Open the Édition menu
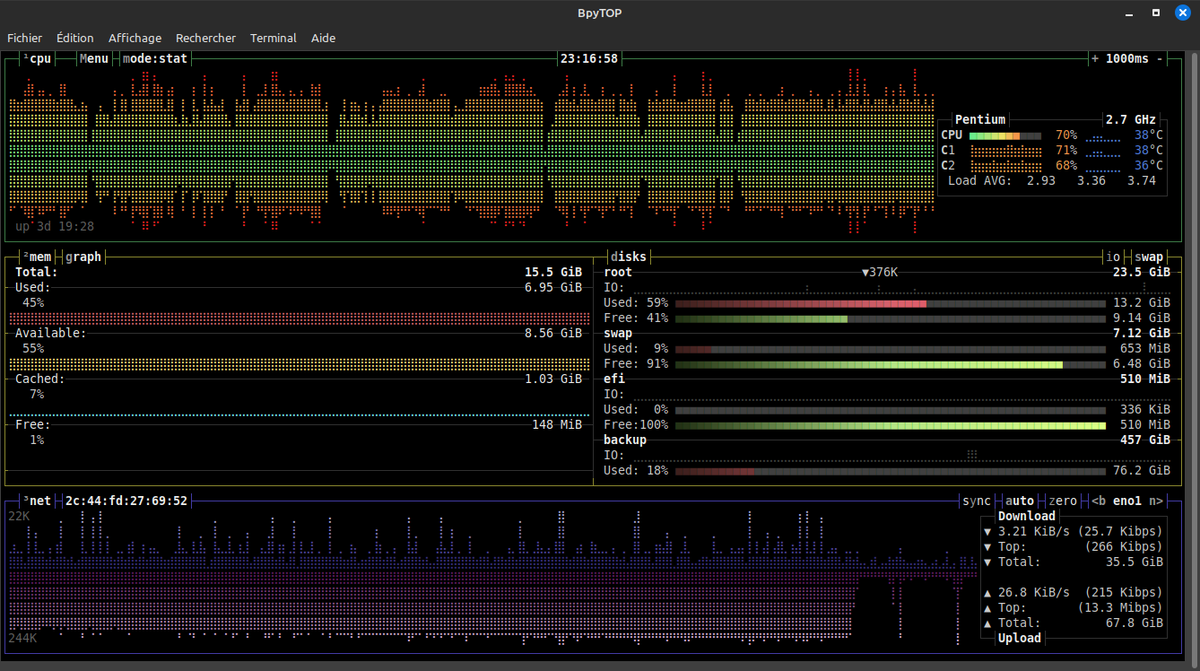Image resolution: width=1200 pixels, height=671 pixels. point(75,38)
